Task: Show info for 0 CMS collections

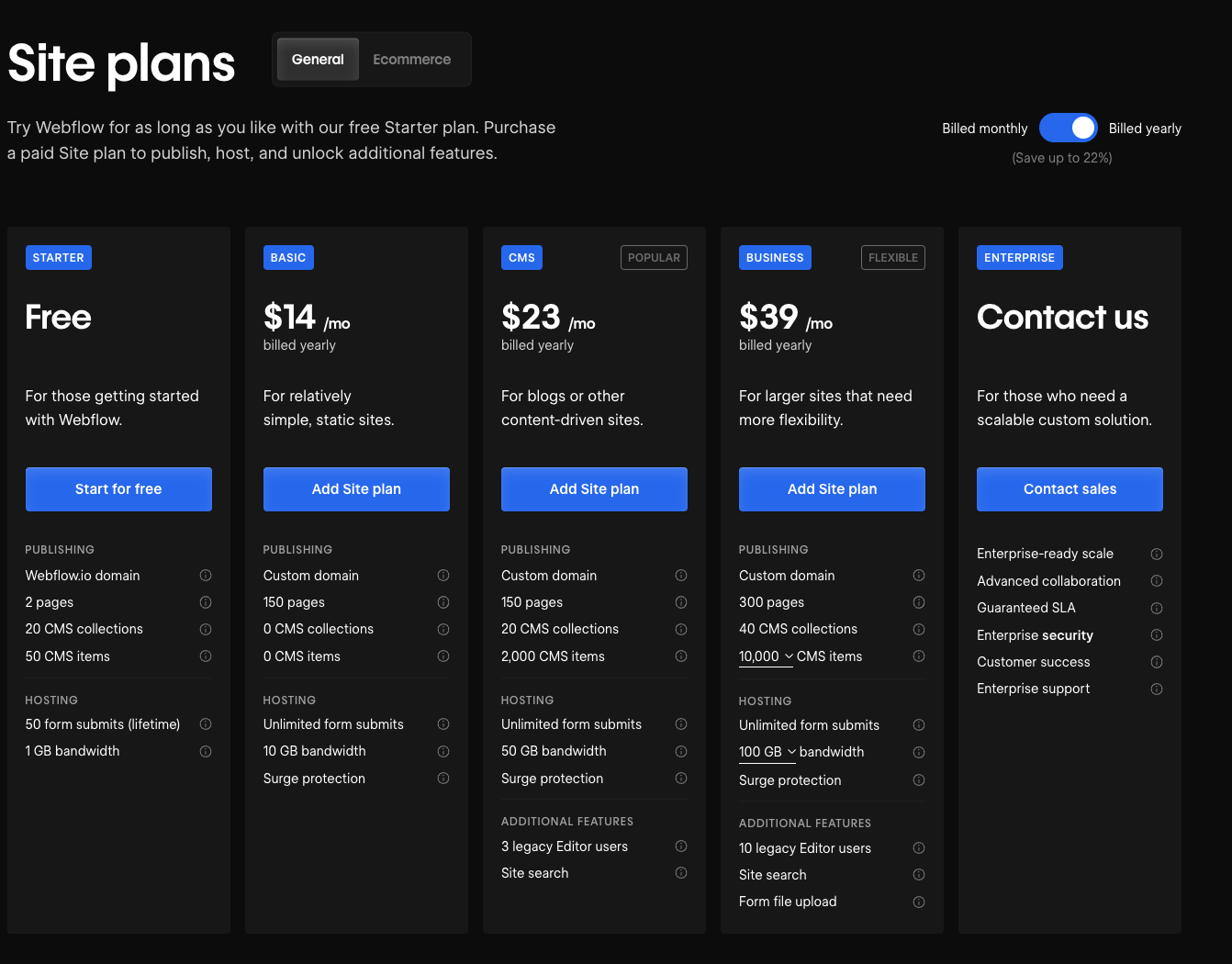Action: coord(443,629)
